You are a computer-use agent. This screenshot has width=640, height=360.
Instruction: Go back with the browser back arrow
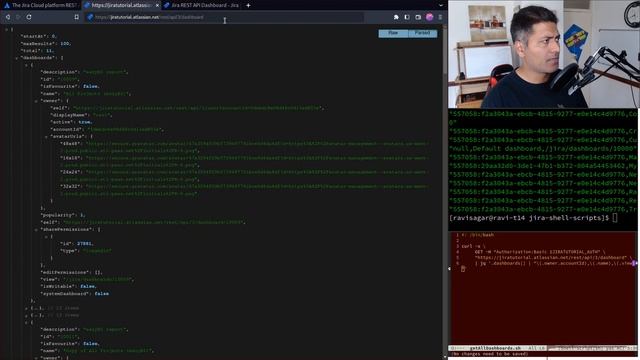pos(8,17)
